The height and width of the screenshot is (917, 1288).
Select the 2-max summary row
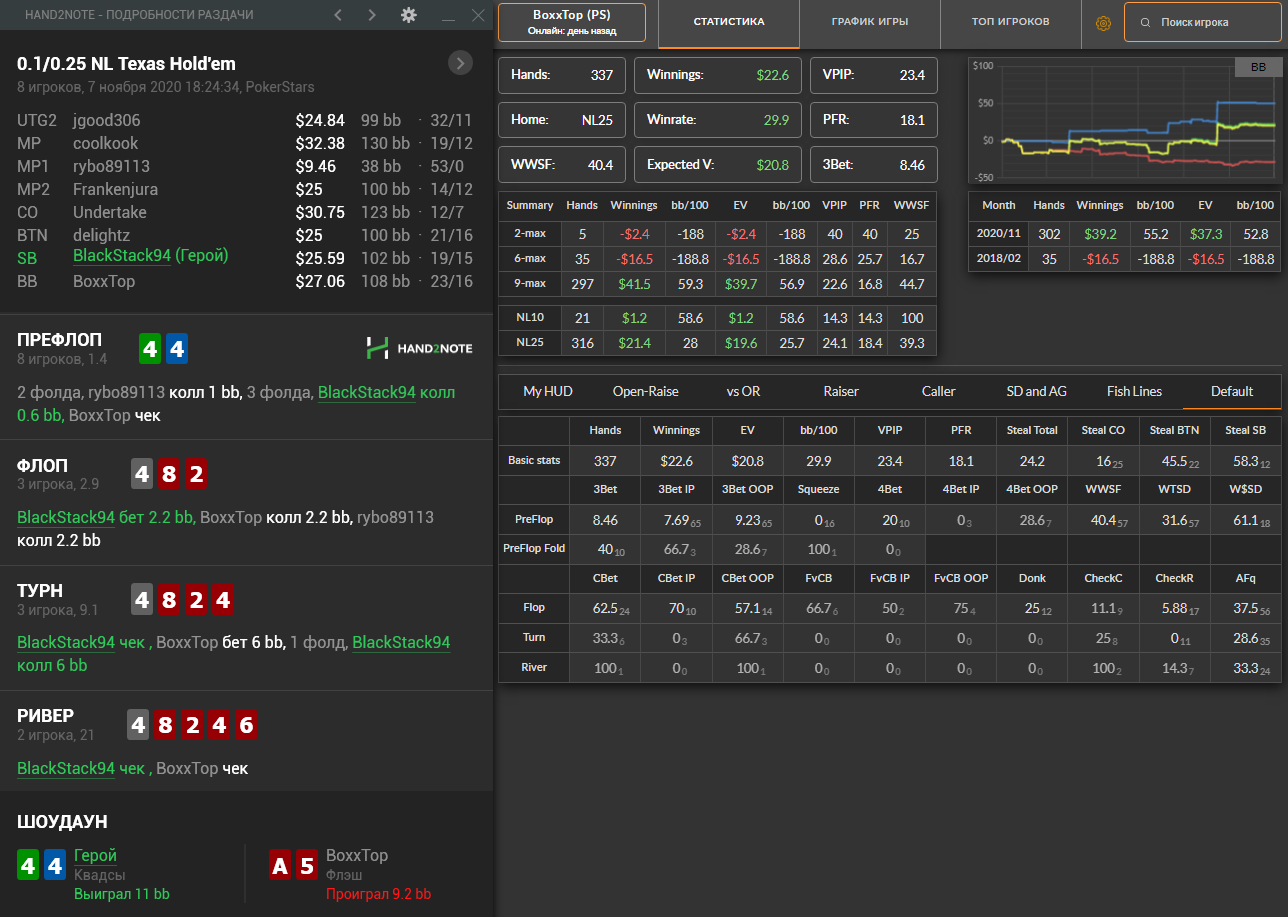(718, 233)
